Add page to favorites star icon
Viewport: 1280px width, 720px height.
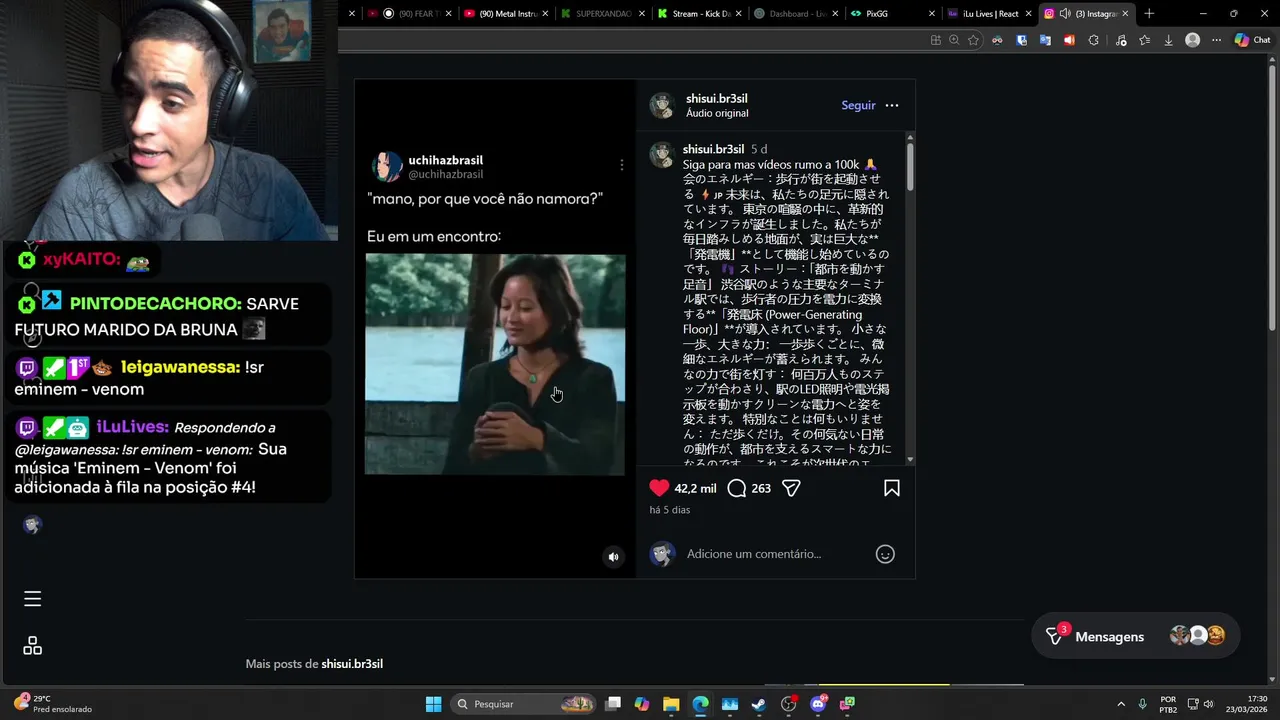(x=973, y=40)
